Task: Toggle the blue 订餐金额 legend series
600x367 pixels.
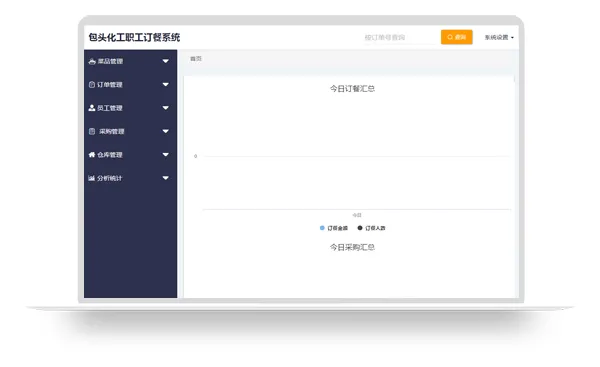Action: click(x=334, y=228)
